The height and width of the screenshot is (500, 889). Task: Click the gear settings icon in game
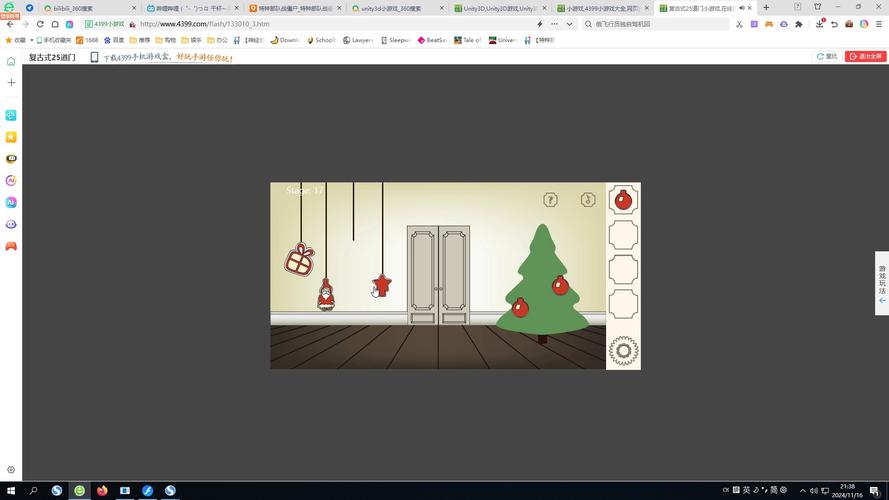[623, 350]
